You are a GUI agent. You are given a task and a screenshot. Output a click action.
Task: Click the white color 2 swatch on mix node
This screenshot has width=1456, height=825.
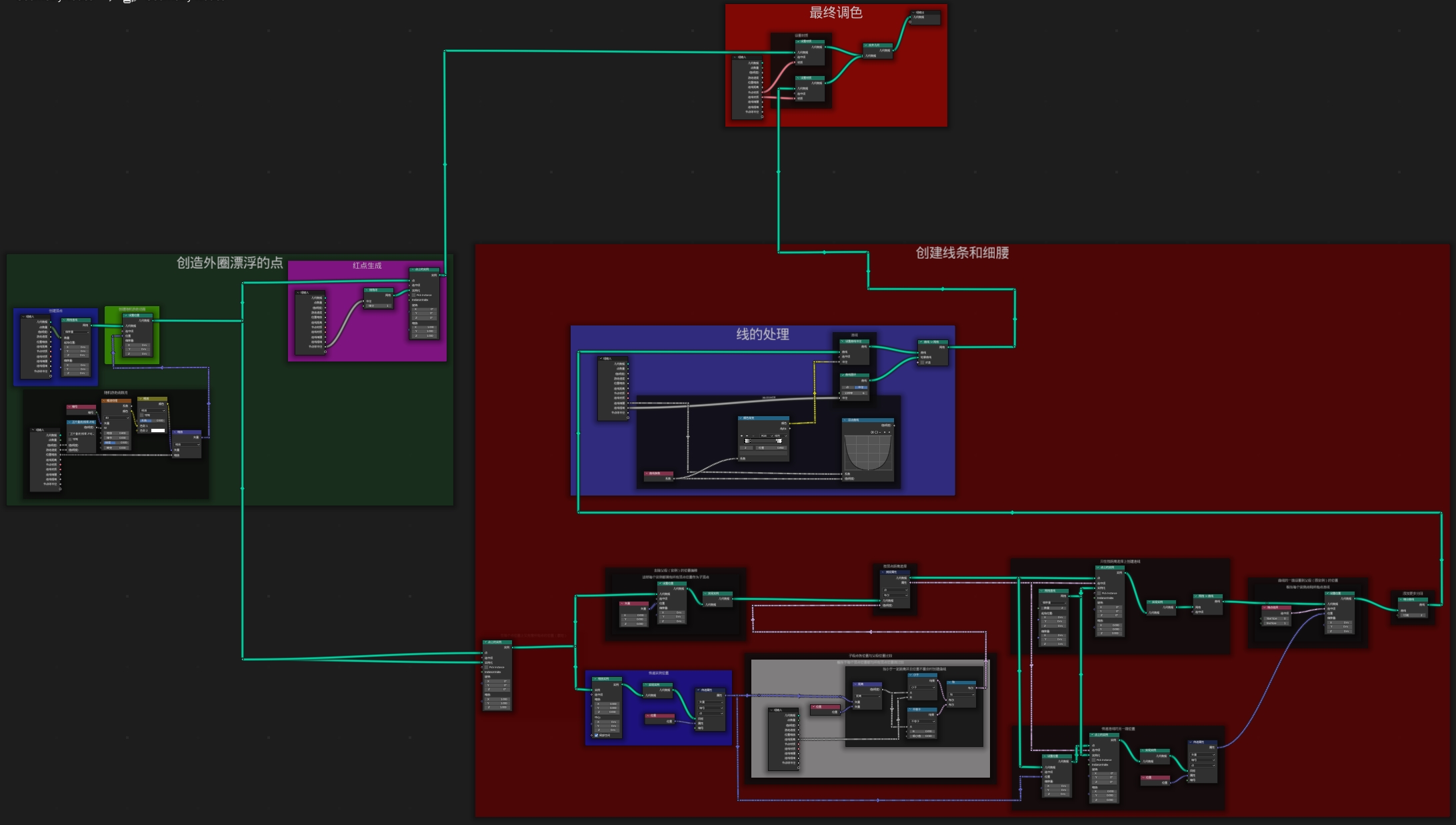tap(158, 430)
